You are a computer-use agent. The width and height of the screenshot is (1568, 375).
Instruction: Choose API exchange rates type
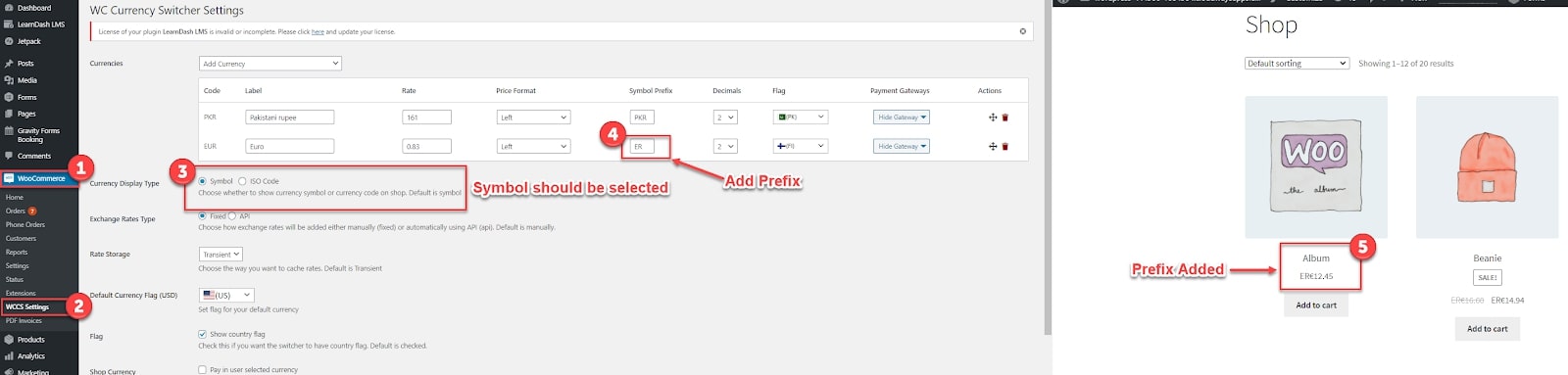pos(232,216)
